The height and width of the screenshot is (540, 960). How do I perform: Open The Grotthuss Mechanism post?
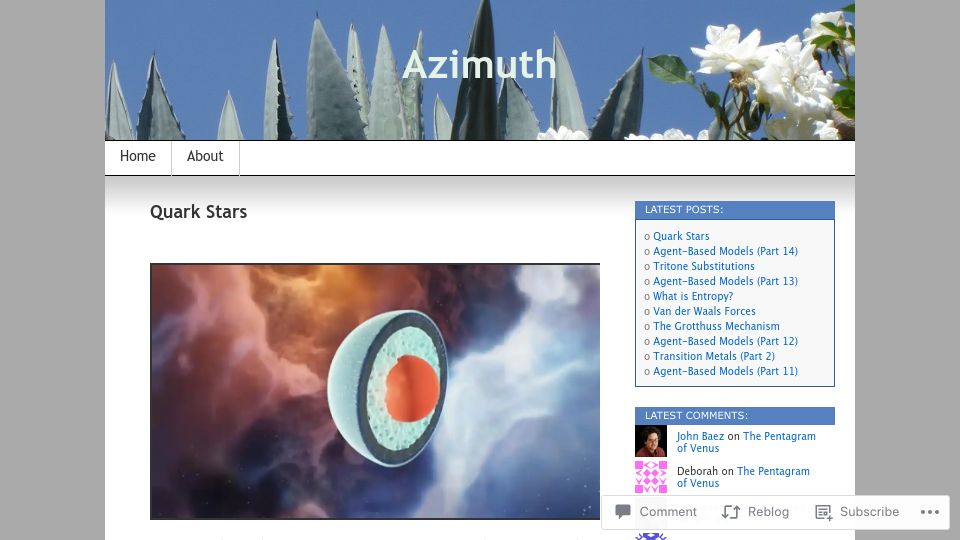(x=716, y=326)
